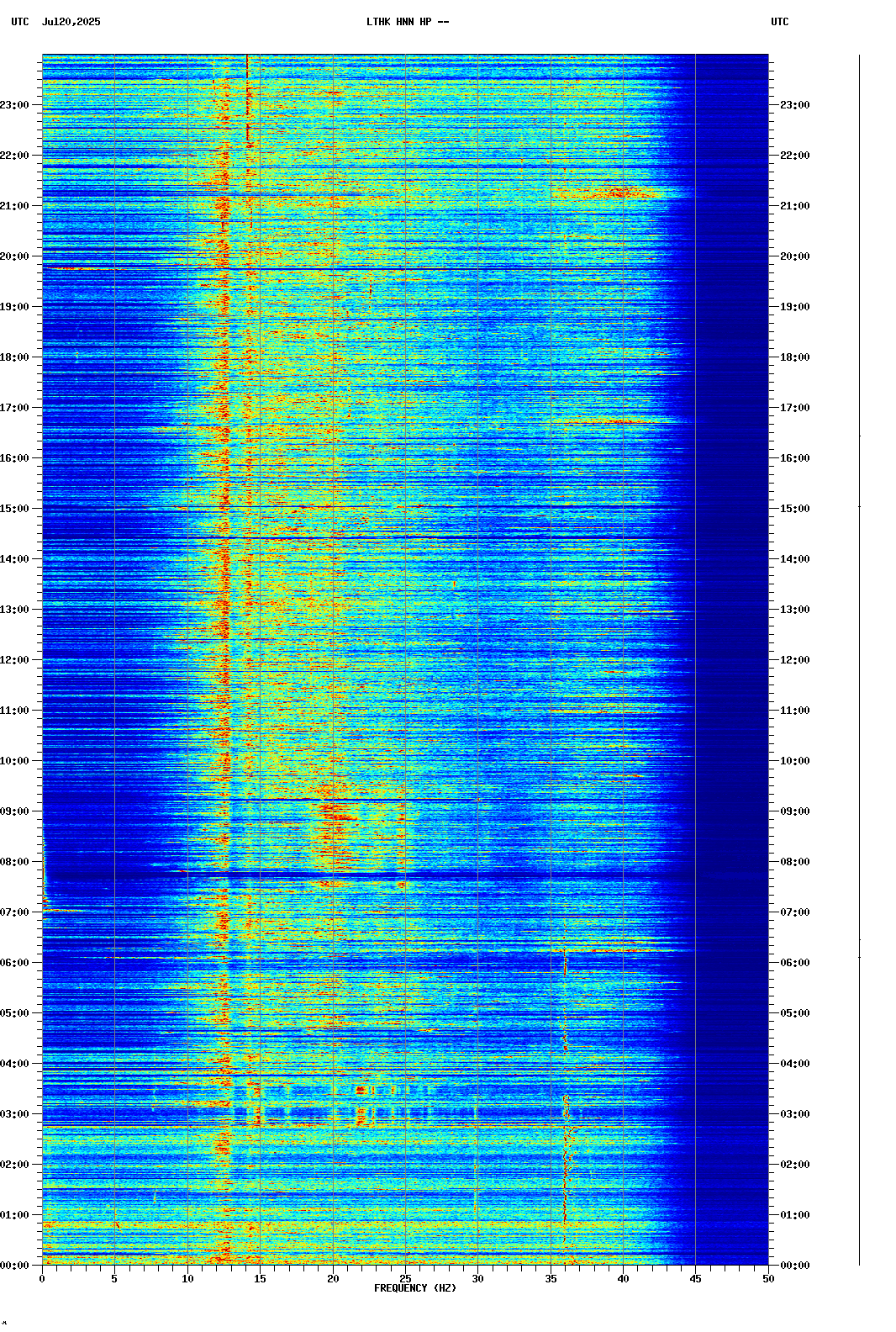Click the 00:00 label on right time axis
This screenshot has height=1332, width=896.
(x=795, y=1266)
